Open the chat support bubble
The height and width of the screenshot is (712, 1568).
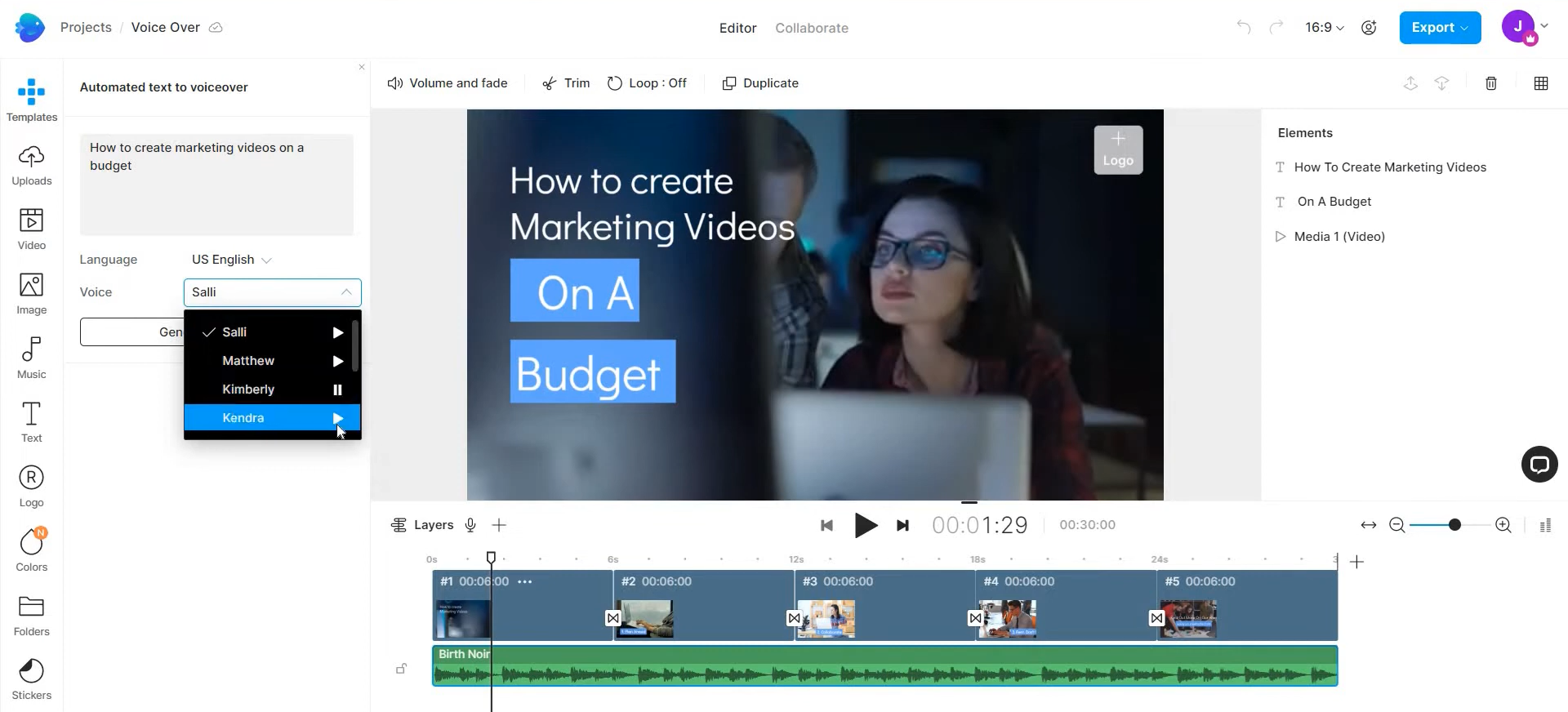coord(1539,465)
